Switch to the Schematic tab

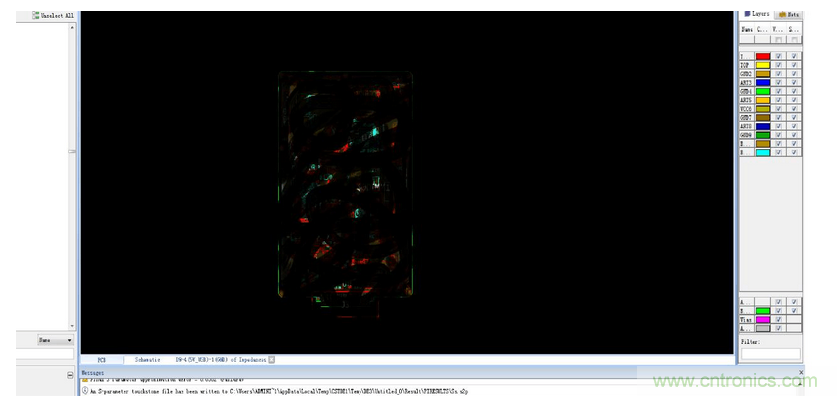147,360
